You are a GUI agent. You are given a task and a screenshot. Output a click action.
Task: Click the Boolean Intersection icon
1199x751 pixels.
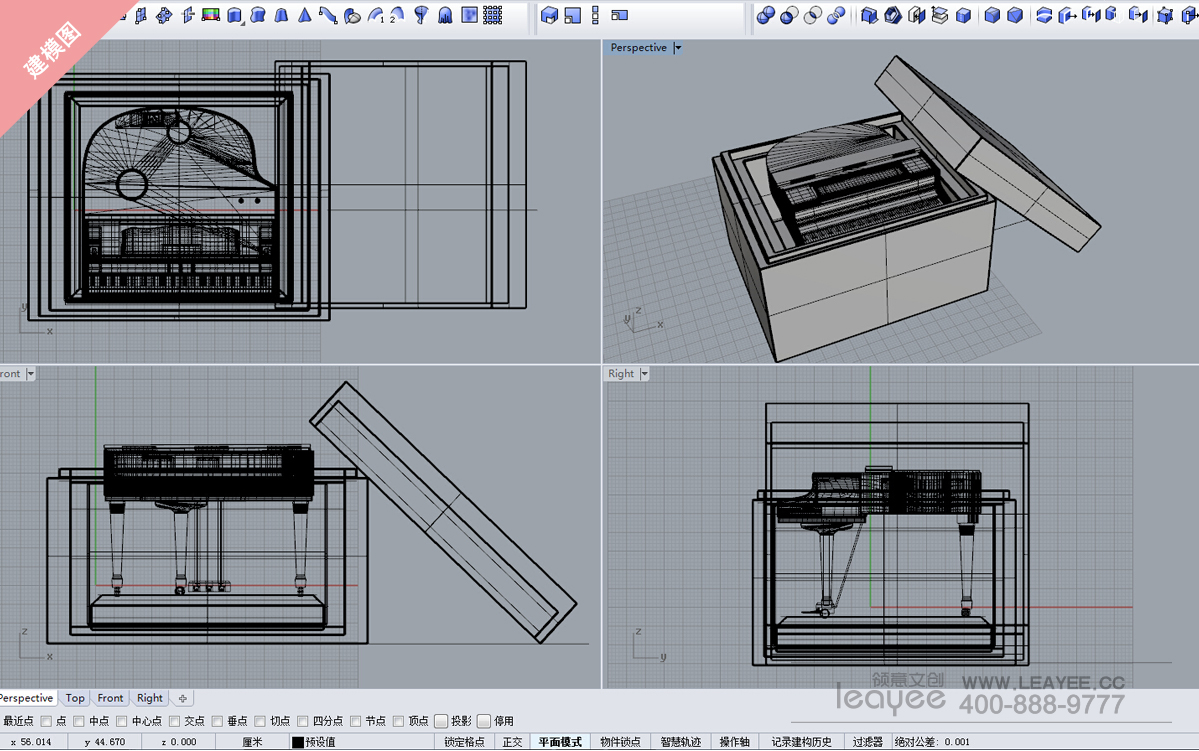813,15
